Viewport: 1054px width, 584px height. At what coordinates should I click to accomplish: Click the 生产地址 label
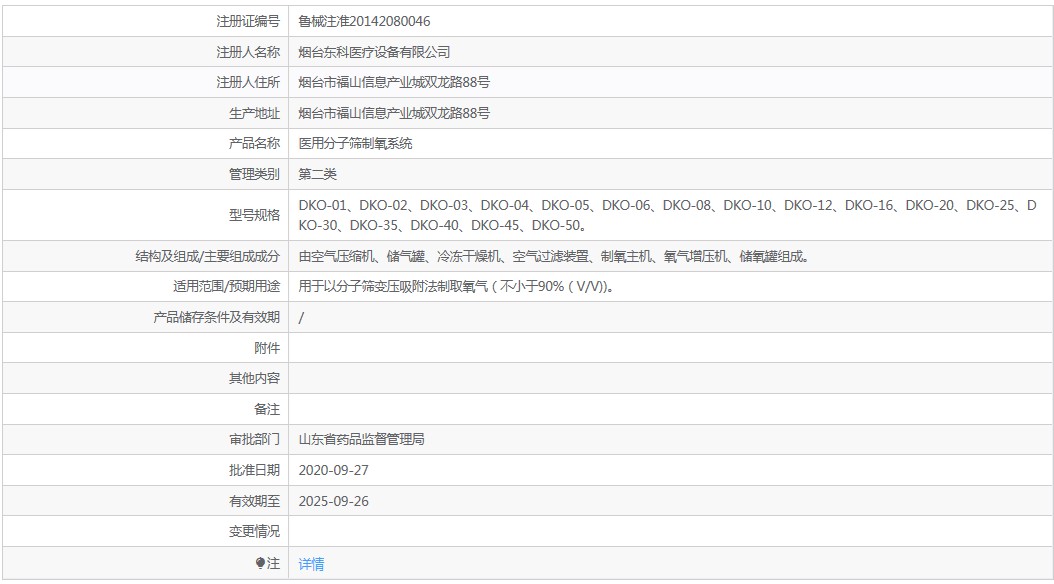[x=254, y=113]
